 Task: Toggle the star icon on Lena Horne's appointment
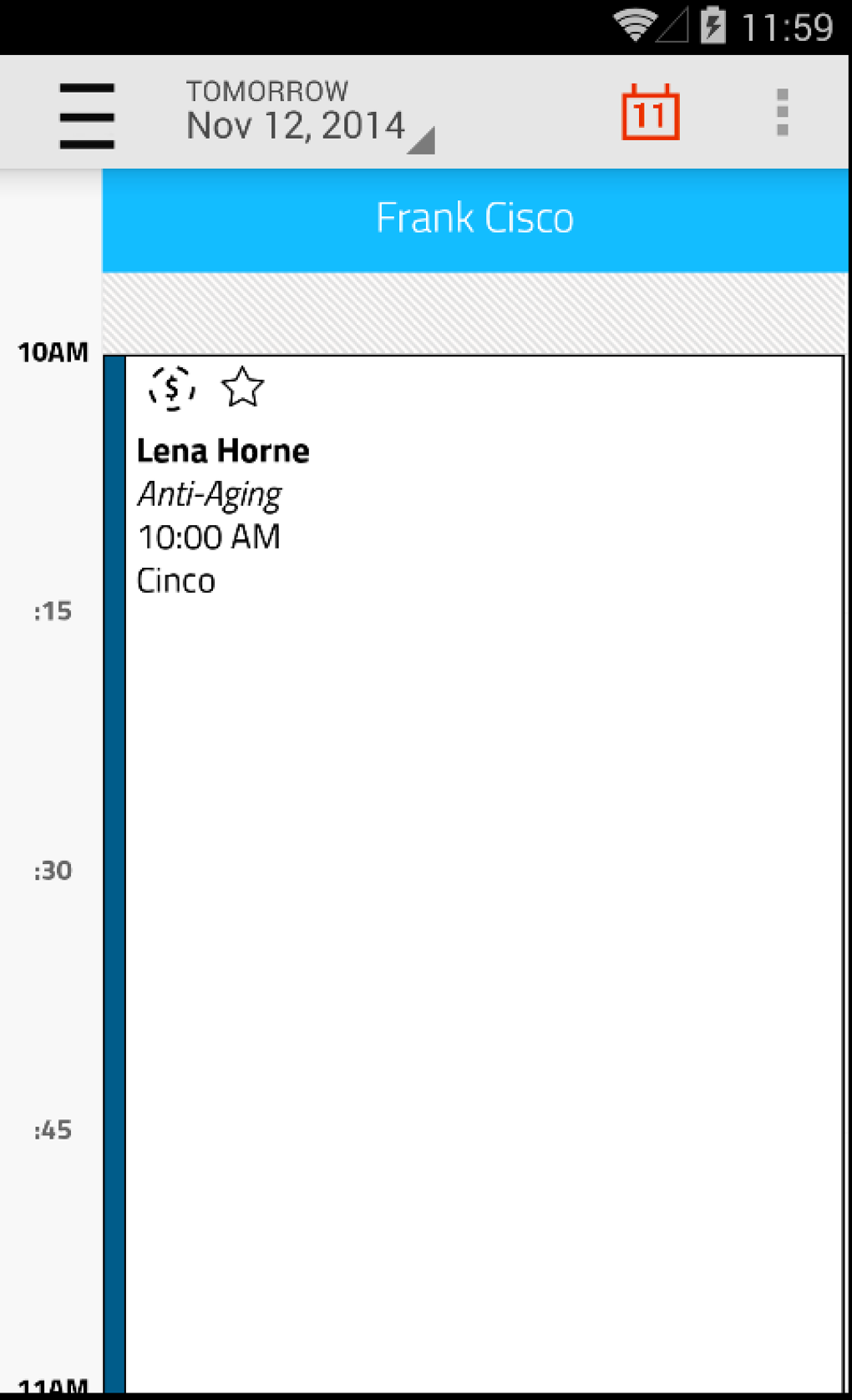coord(242,387)
